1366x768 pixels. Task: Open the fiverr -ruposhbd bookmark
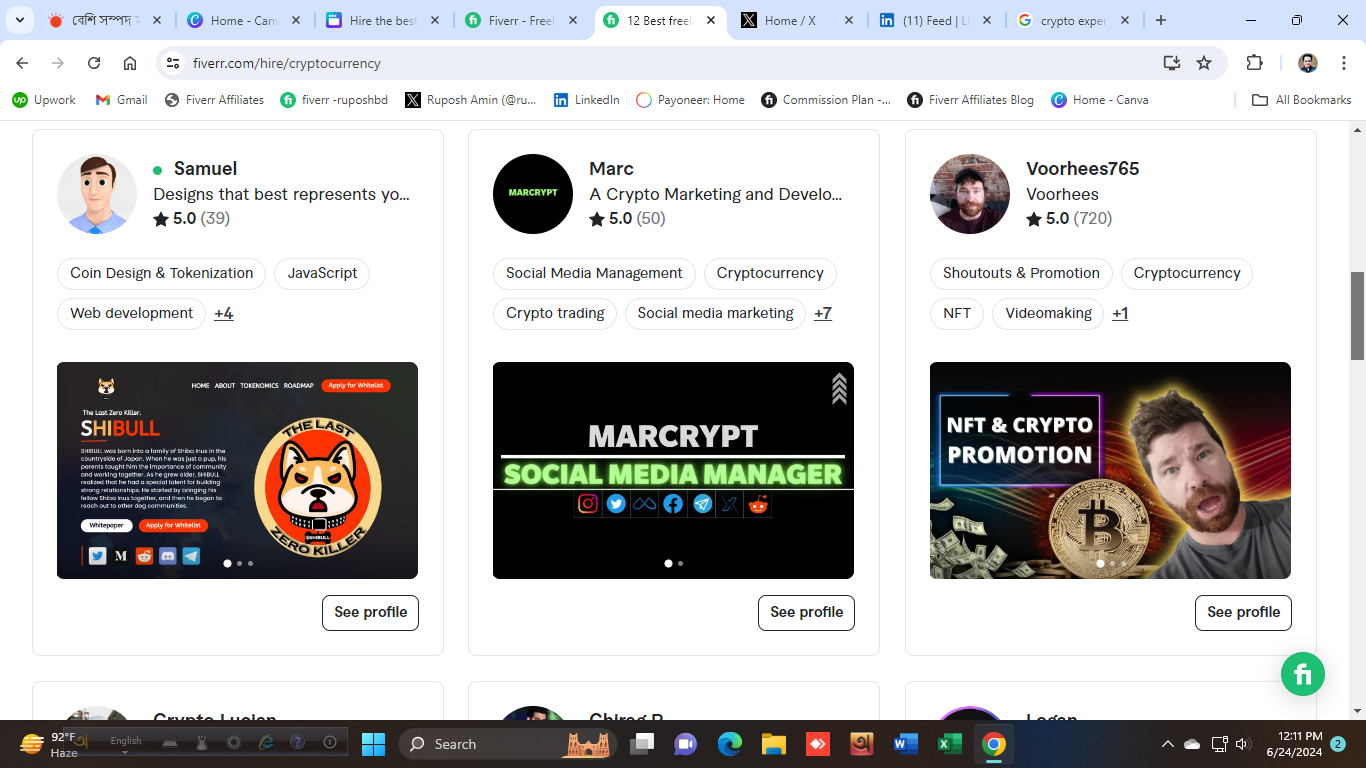(335, 100)
